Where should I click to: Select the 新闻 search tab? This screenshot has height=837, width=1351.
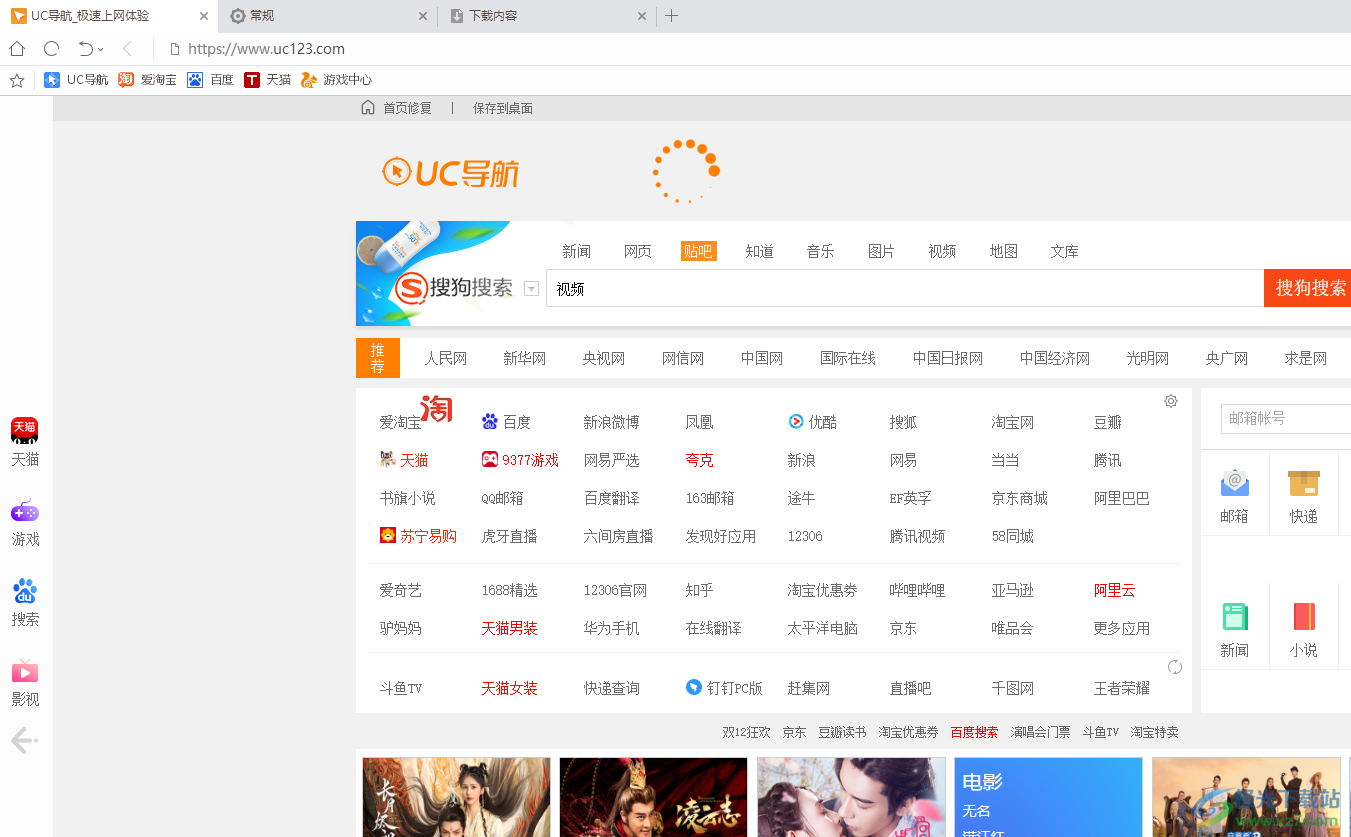click(x=576, y=251)
